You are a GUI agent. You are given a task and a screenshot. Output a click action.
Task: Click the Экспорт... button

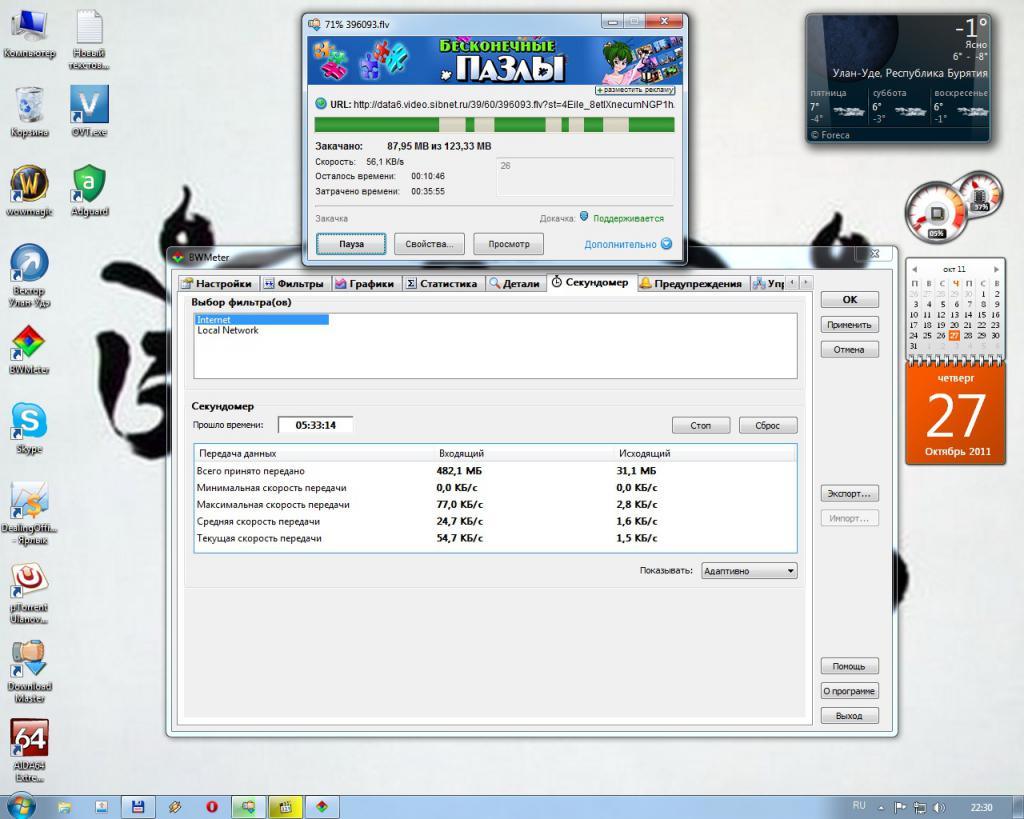849,494
